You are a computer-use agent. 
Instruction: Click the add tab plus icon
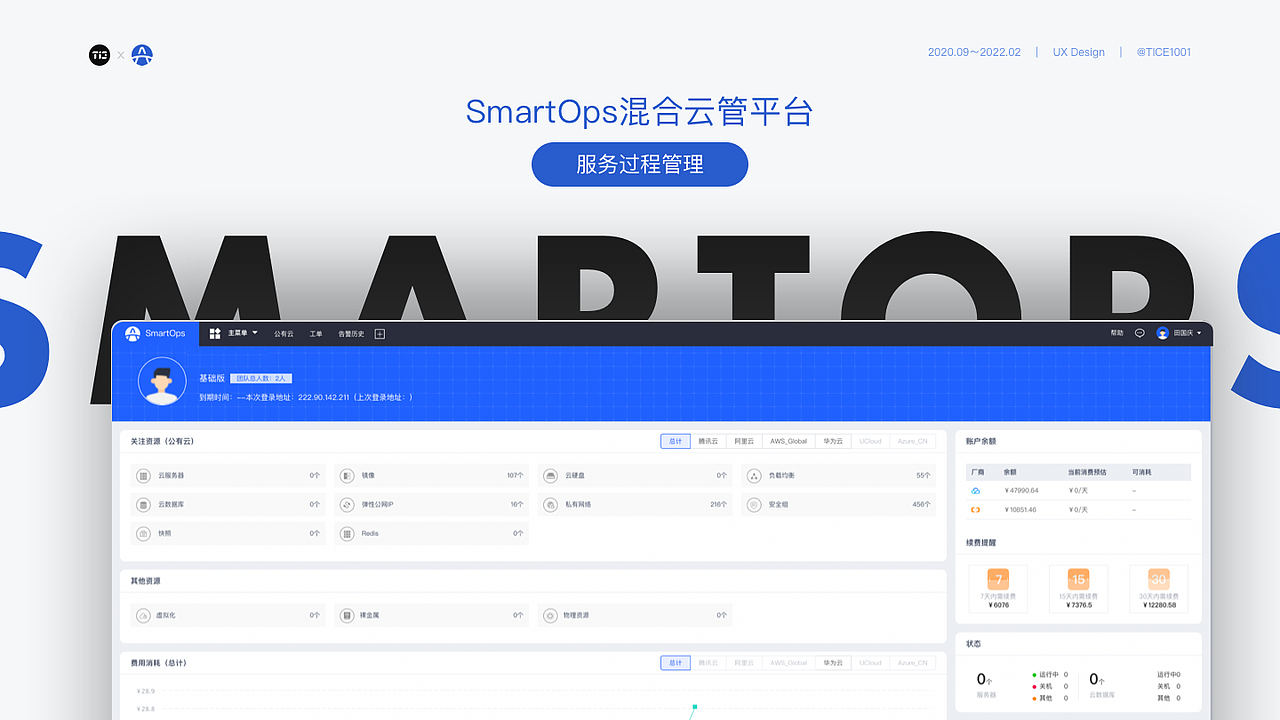point(380,333)
